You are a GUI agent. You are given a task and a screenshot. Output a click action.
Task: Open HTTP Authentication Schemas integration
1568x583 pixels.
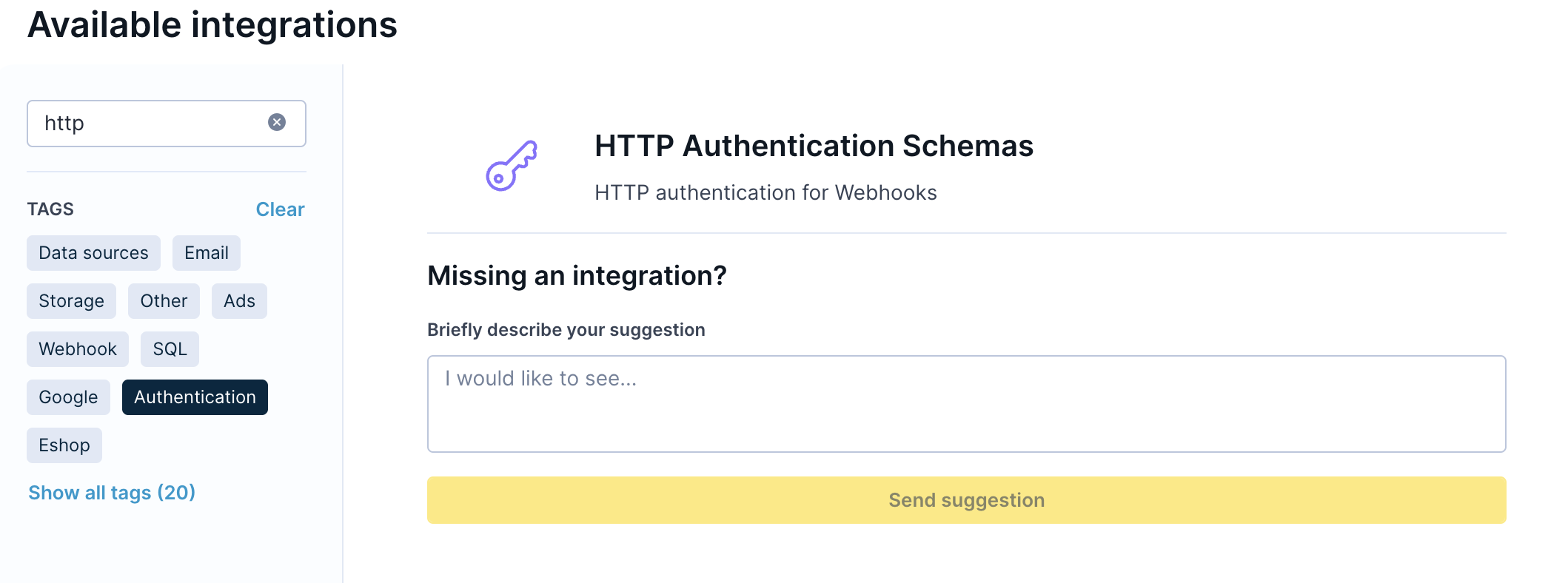pyautogui.click(x=814, y=146)
